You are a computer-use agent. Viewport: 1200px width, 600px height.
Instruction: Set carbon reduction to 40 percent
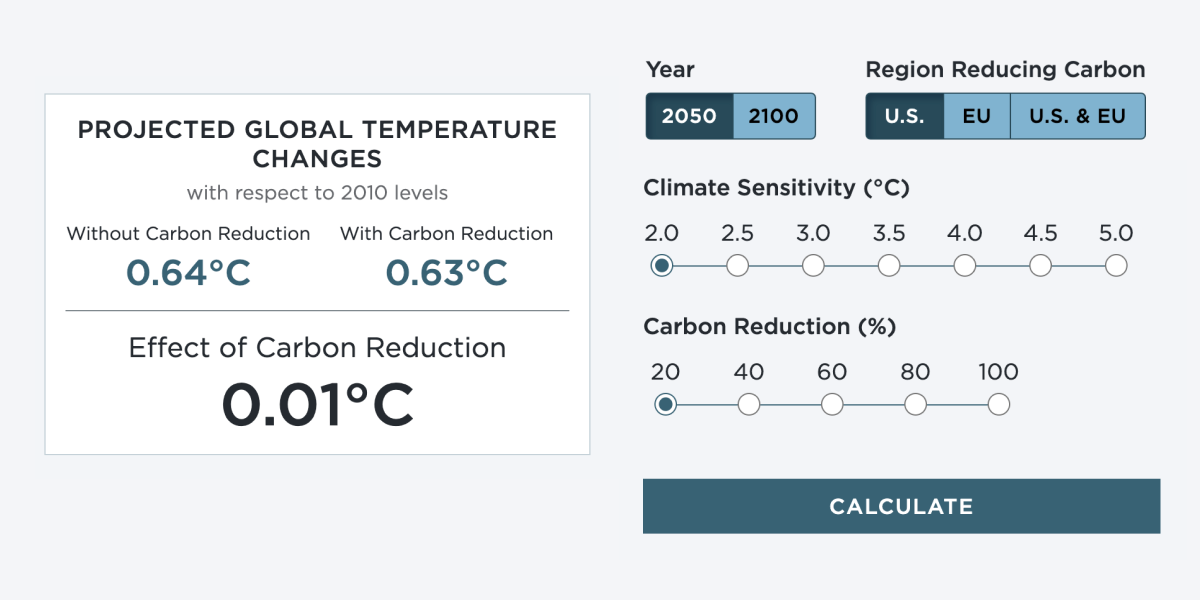pyautogui.click(x=747, y=404)
